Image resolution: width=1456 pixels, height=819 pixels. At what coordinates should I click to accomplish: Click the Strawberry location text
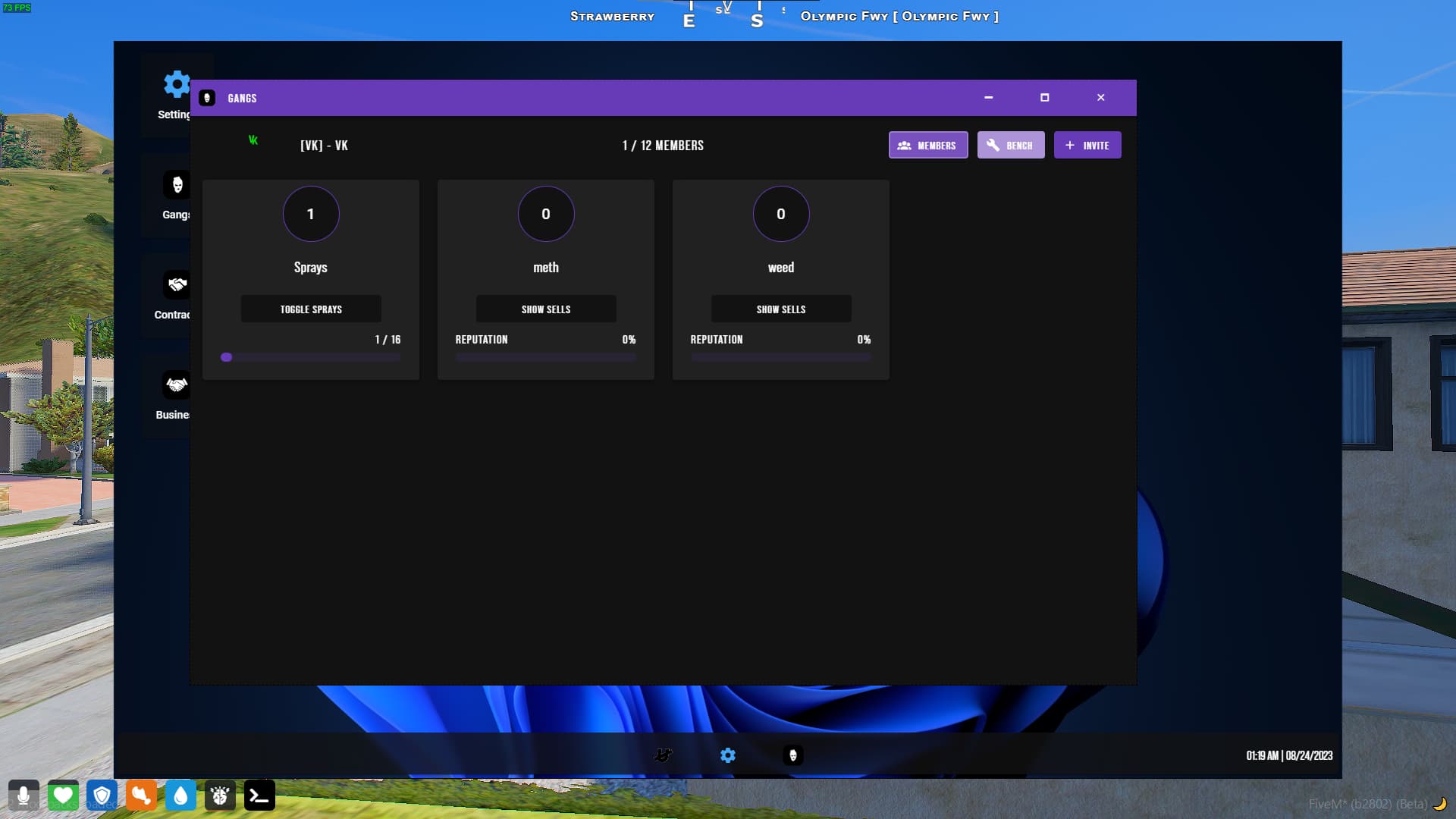coord(613,17)
